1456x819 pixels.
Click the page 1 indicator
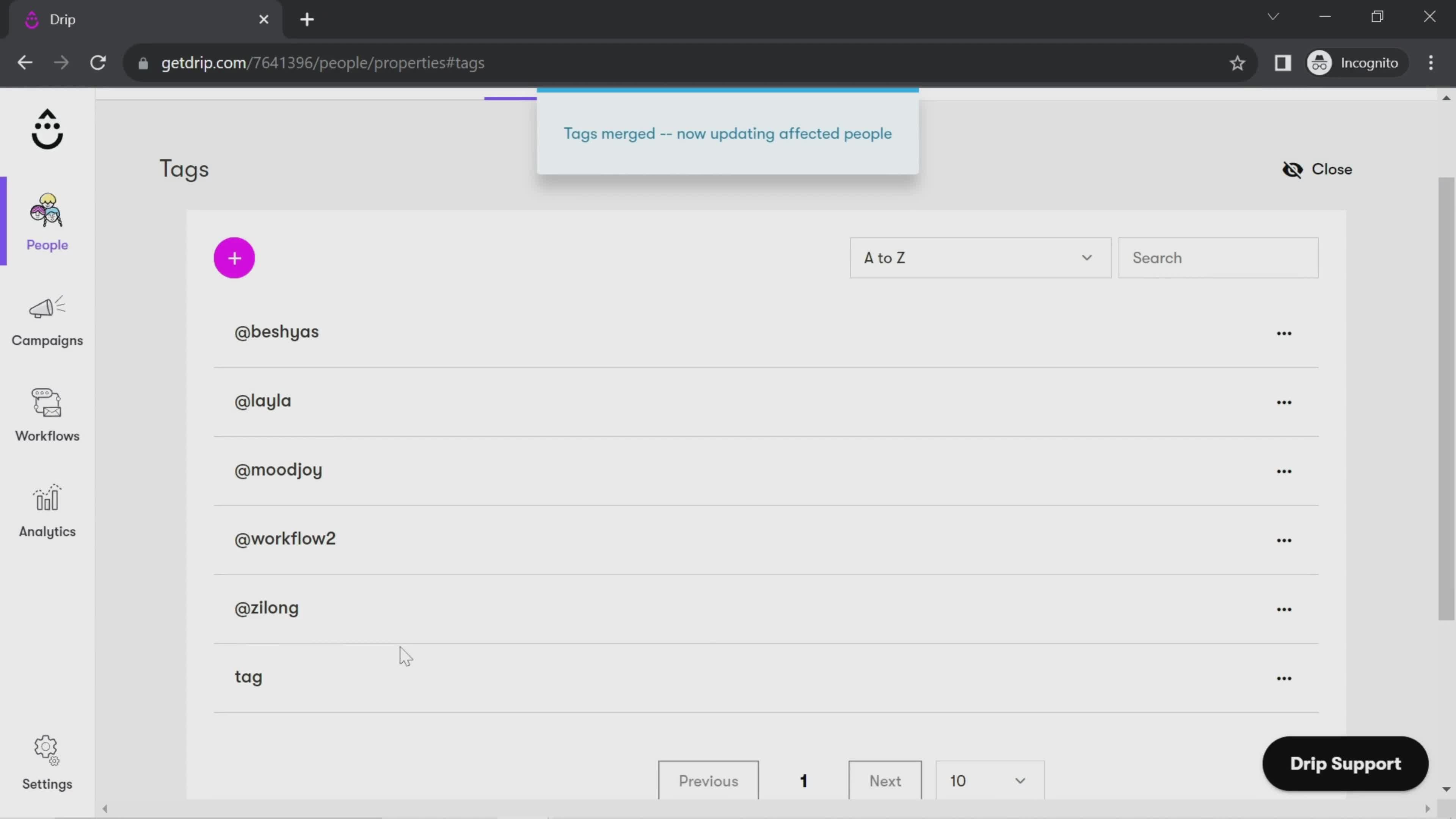point(804,781)
